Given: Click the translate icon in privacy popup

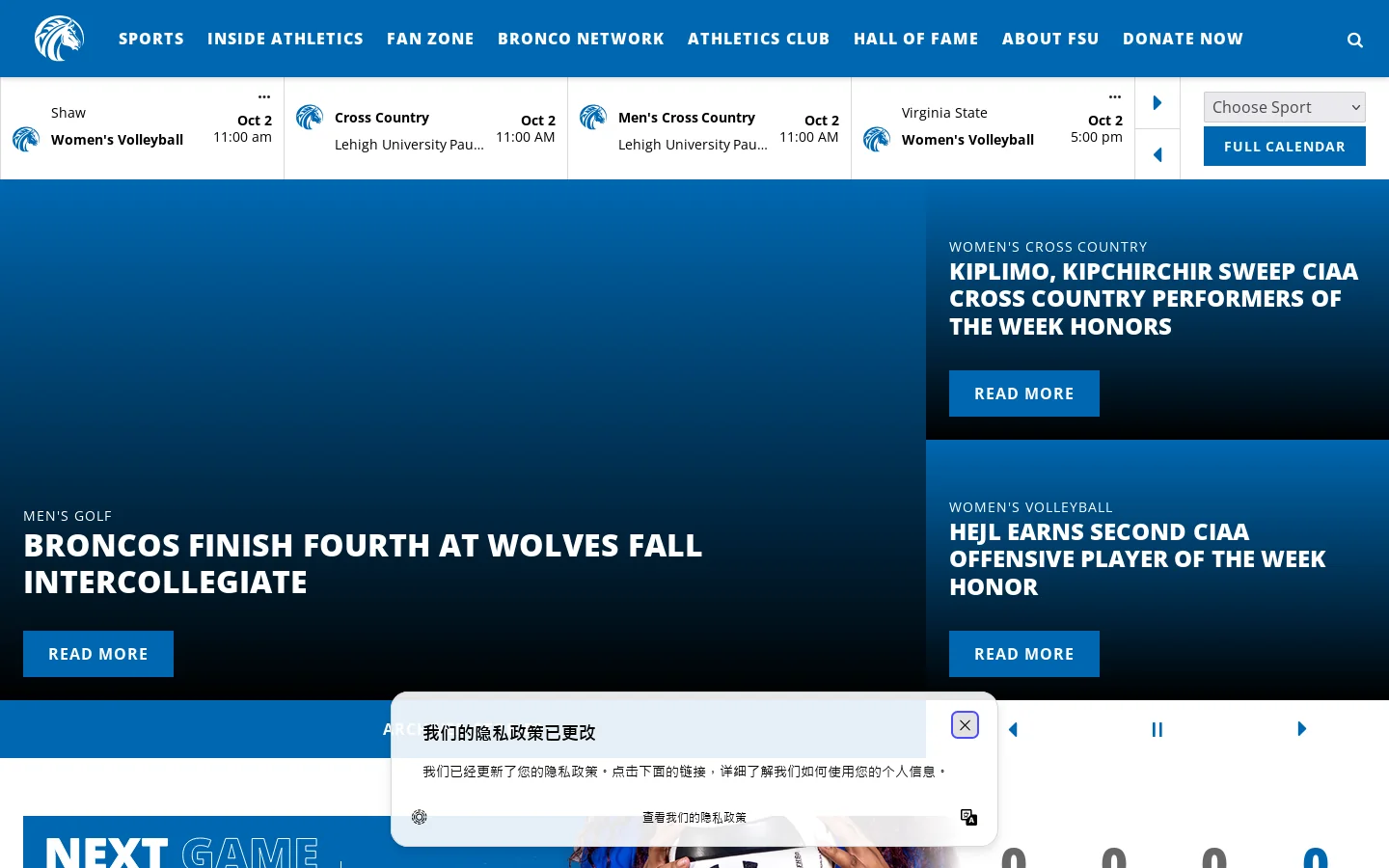Looking at the screenshot, I should click(969, 817).
